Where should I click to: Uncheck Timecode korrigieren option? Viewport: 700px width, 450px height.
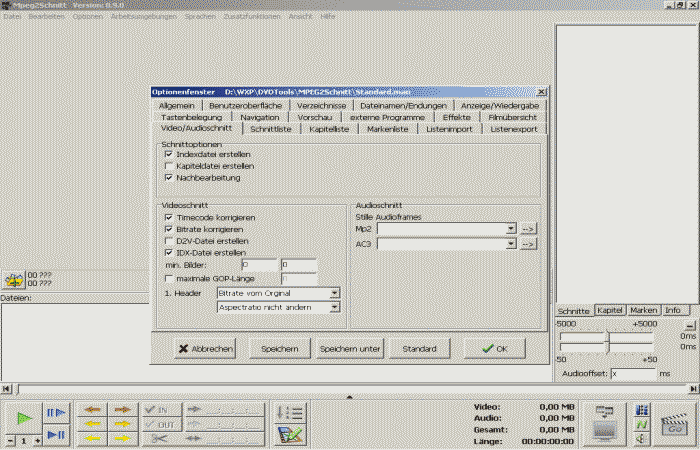click(x=168, y=217)
